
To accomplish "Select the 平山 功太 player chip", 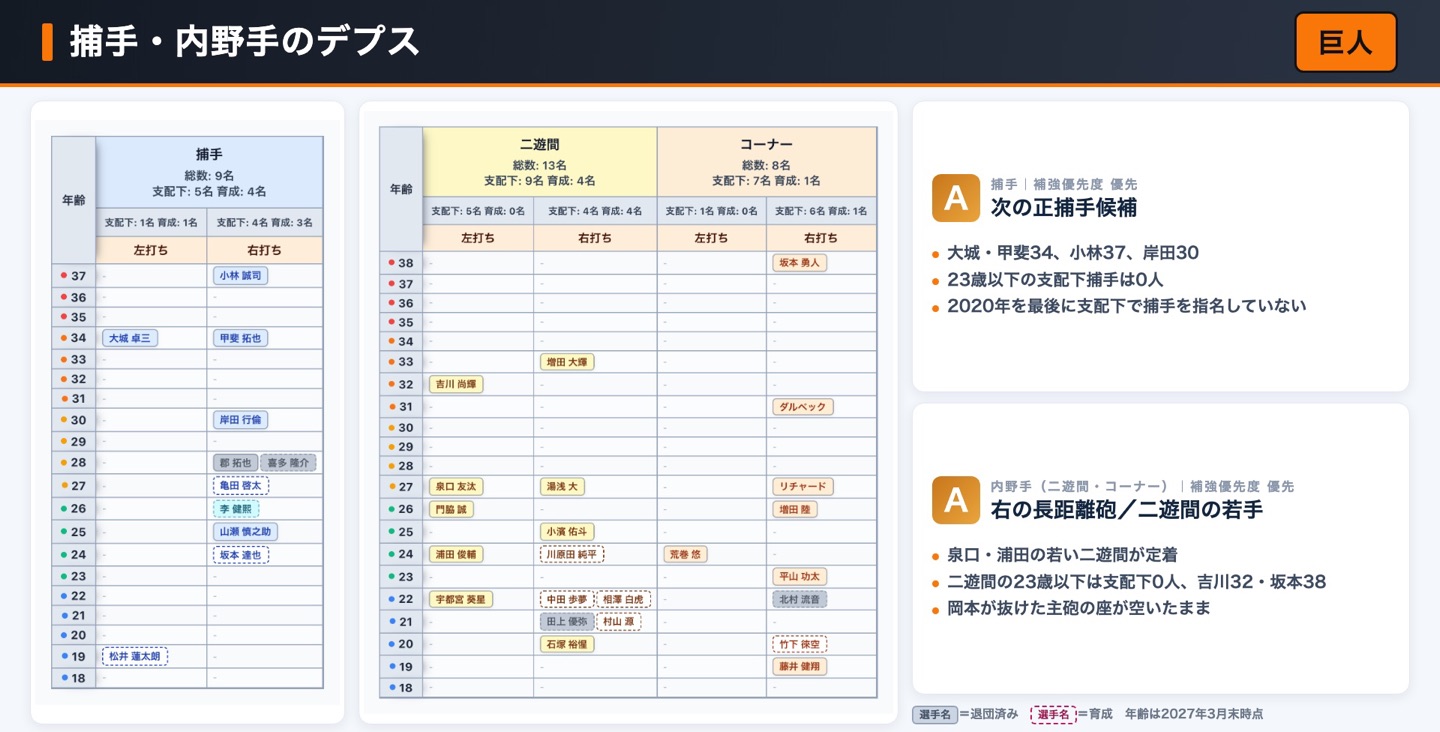I will (799, 577).
